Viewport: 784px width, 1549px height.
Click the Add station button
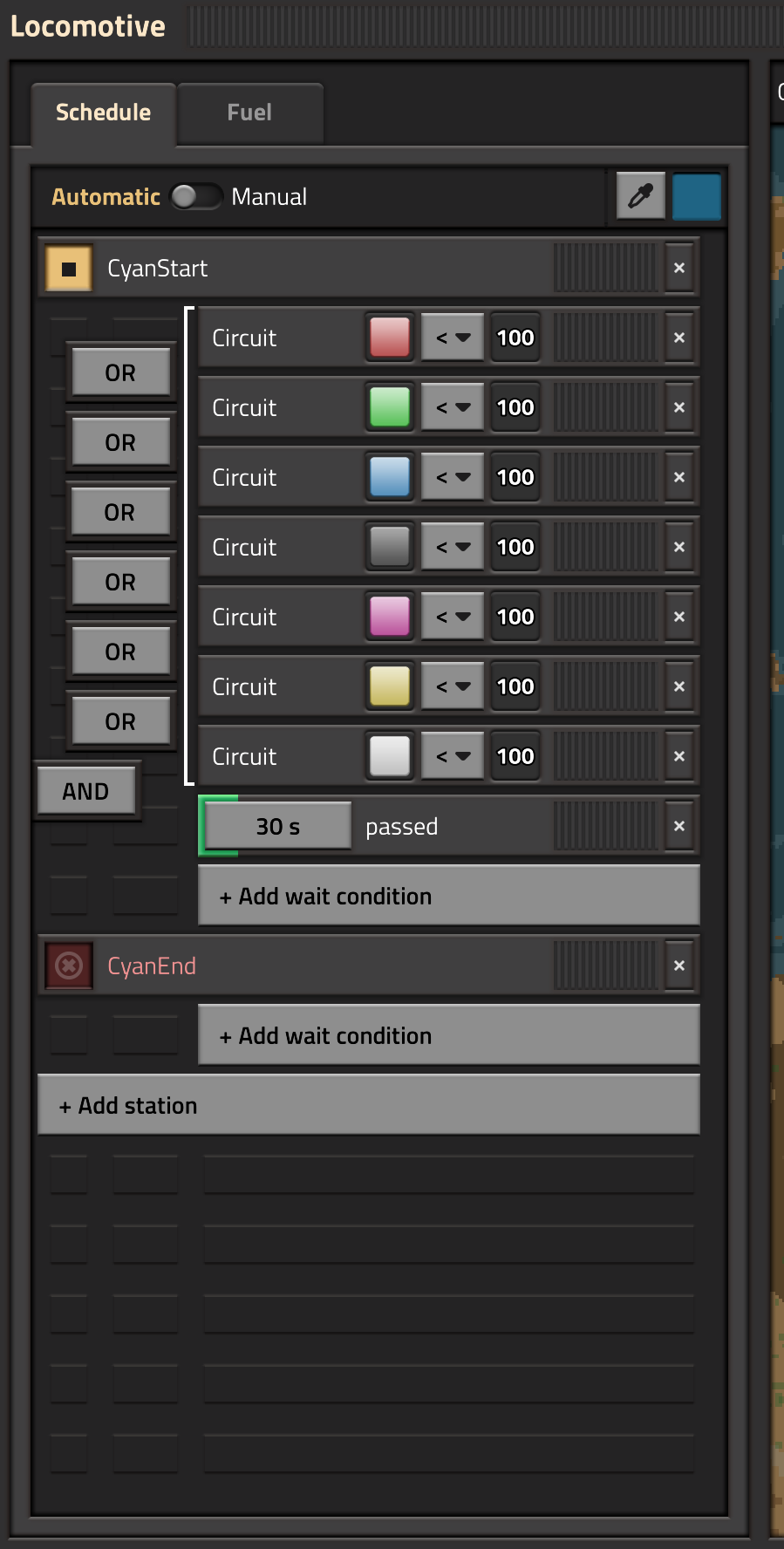pyautogui.click(x=369, y=1105)
